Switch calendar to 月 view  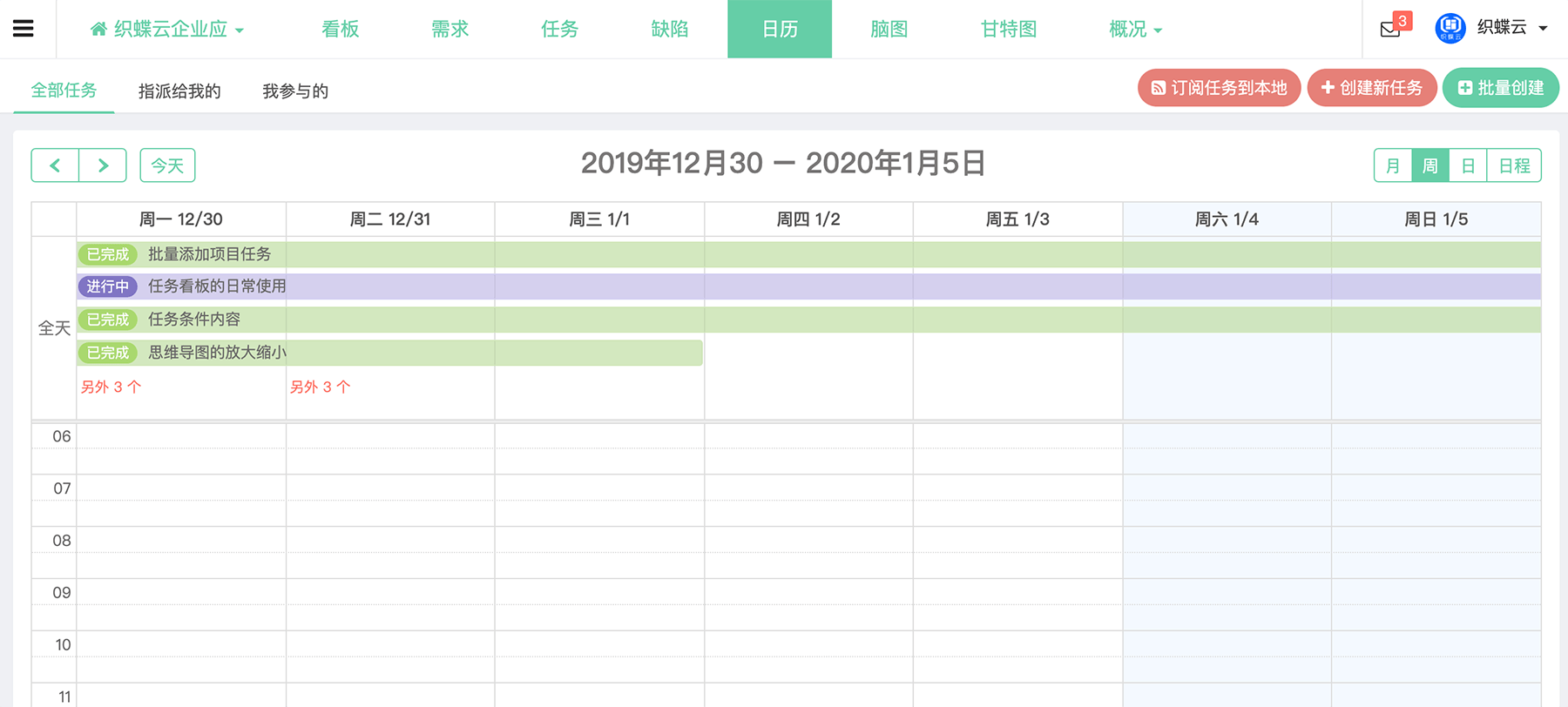click(1393, 165)
